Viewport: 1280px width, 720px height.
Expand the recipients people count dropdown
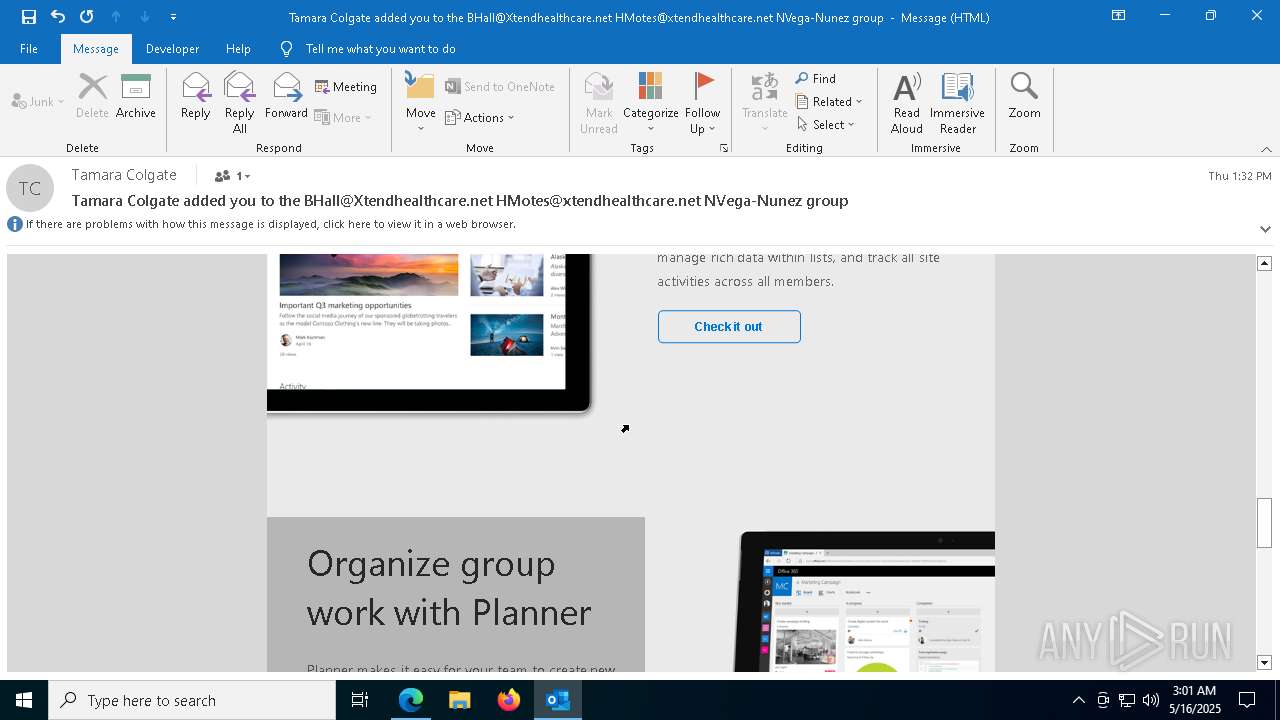[232, 176]
